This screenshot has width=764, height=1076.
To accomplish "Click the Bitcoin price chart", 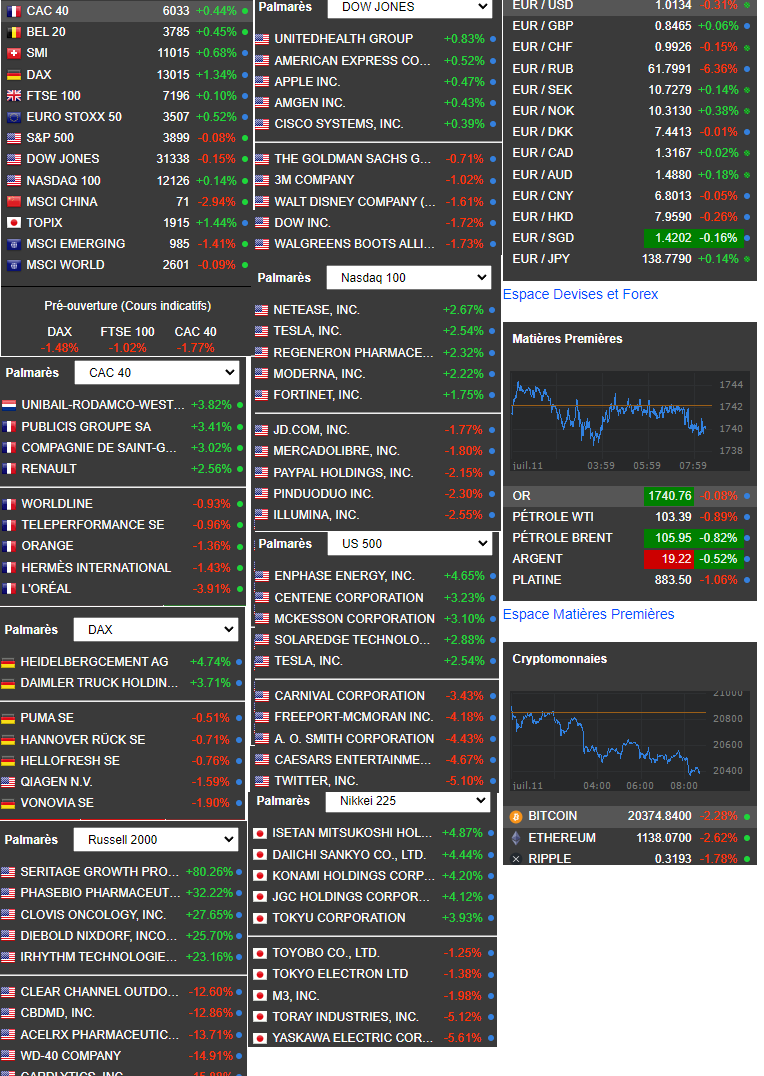I will (628, 741).
